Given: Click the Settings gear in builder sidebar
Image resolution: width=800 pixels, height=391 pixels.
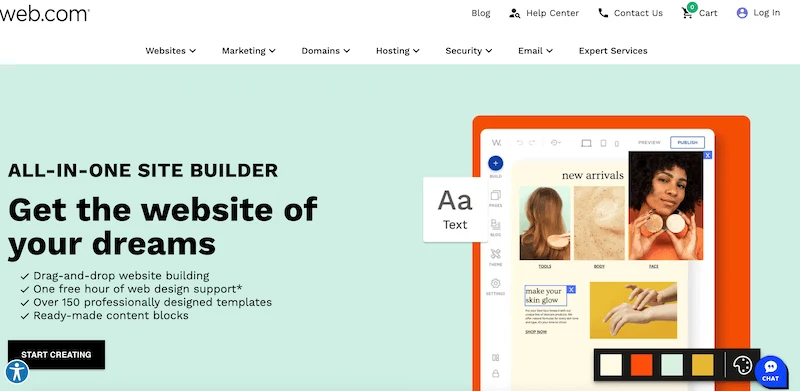Looking at the screenshot, I should (x=495, y=283).
